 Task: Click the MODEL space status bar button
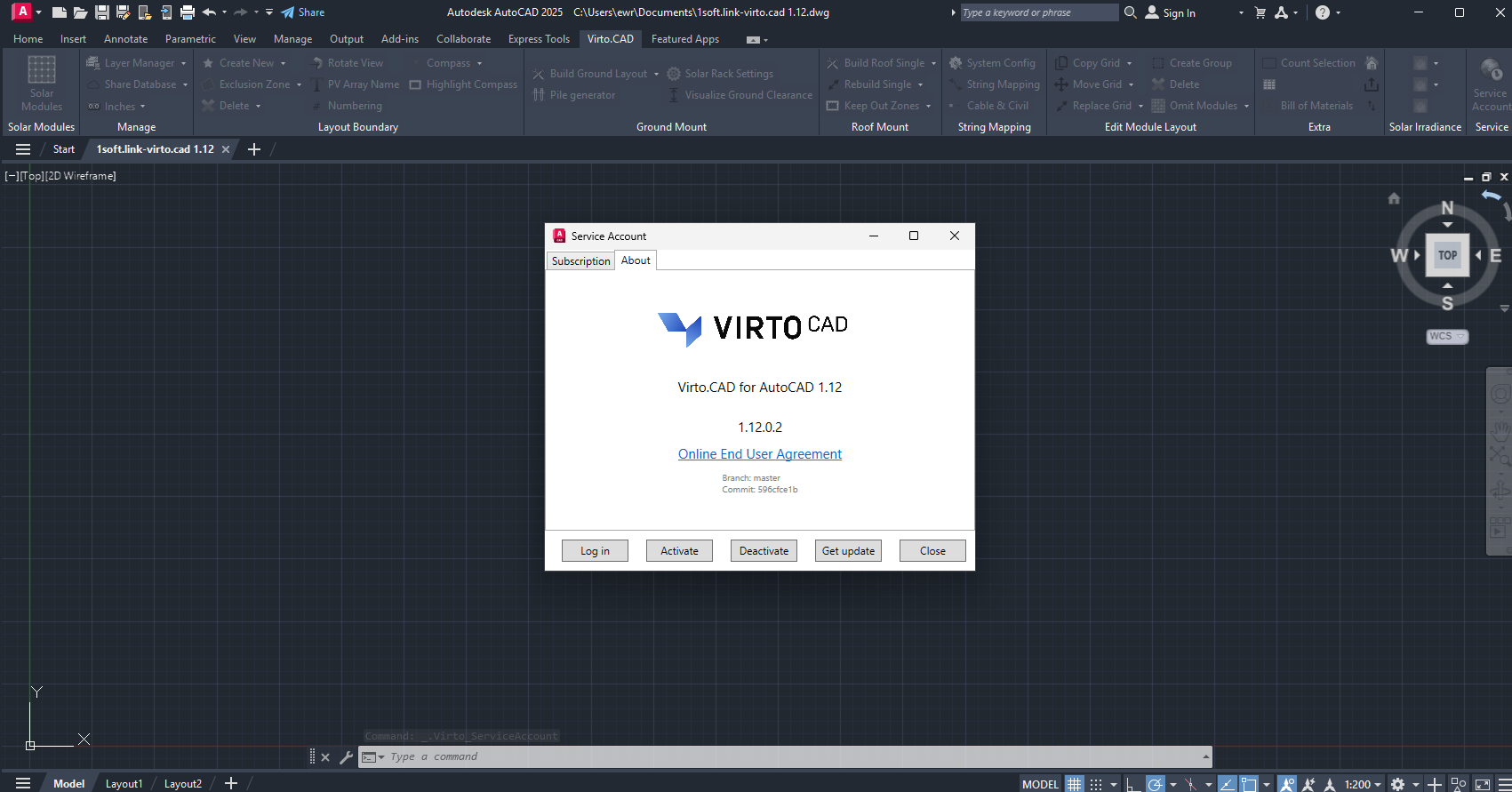(x=1040, y=784)
